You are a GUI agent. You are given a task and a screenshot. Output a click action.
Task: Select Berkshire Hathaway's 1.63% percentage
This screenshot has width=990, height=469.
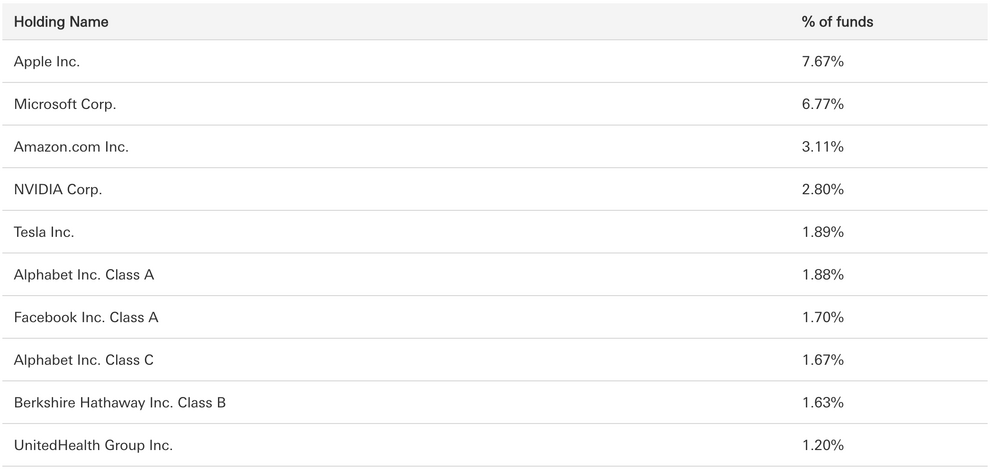click(x=823, y=403)
